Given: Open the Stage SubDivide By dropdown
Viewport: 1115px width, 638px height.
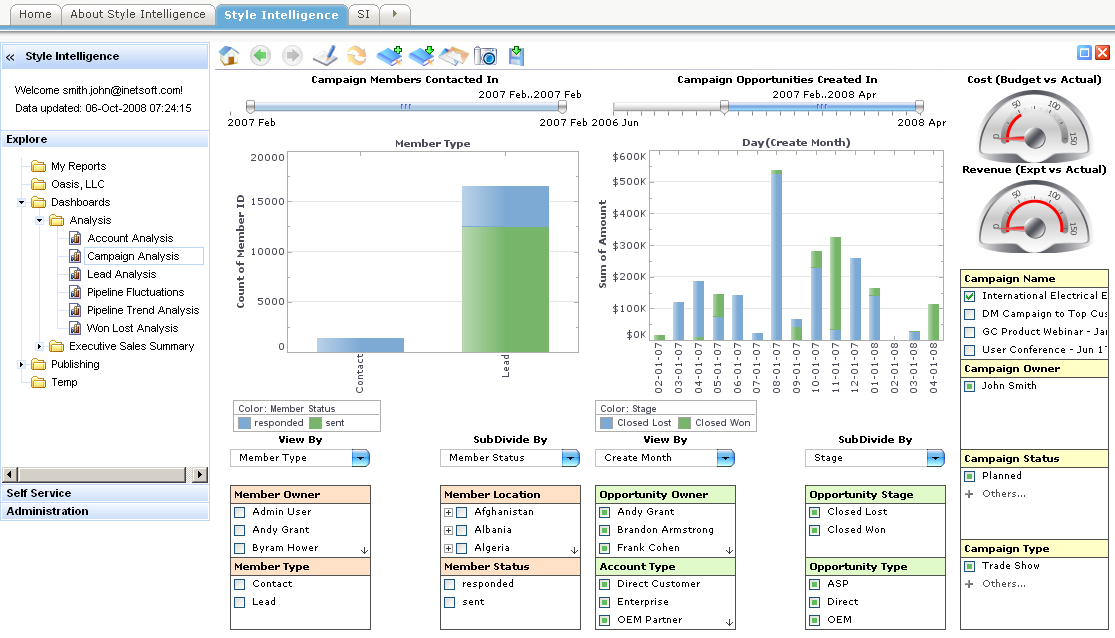Looking at the screenshot, I should click(935, 458).
